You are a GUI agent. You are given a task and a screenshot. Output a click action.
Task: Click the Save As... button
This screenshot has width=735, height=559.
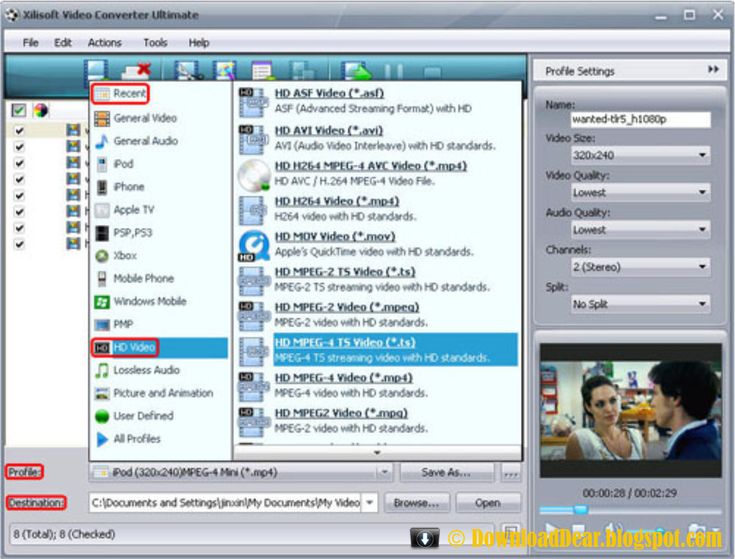pyautogui.click(x=446, y=472)
